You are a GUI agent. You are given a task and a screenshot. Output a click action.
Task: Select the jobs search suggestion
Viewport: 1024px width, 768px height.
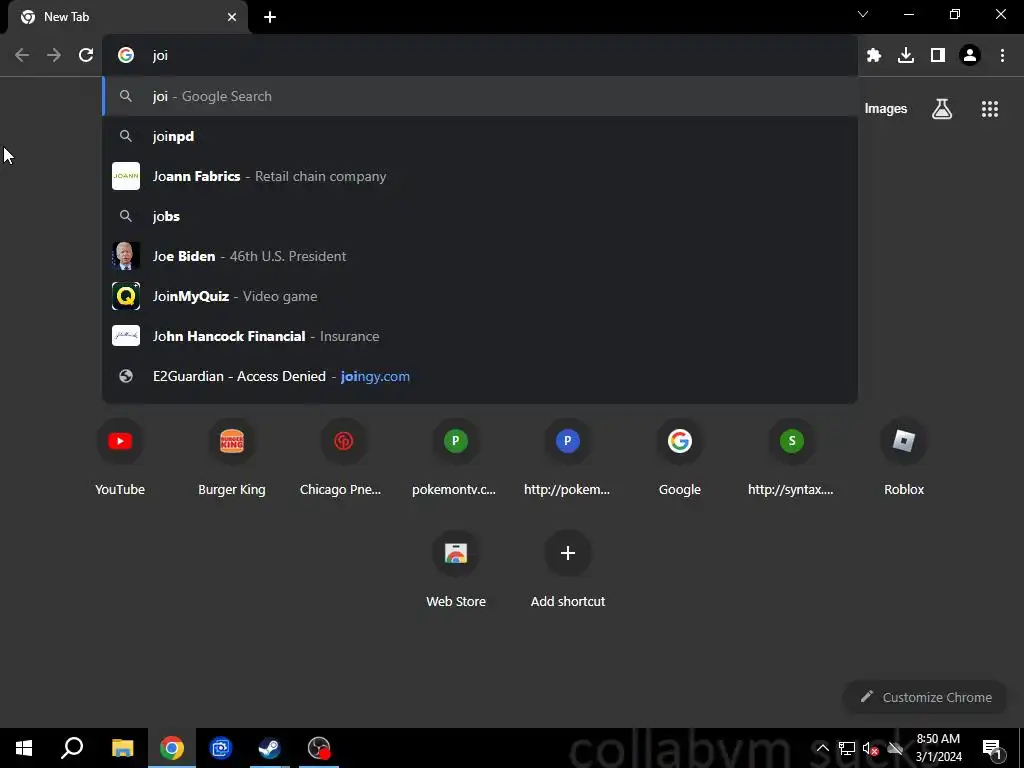(x=480, y=216)
